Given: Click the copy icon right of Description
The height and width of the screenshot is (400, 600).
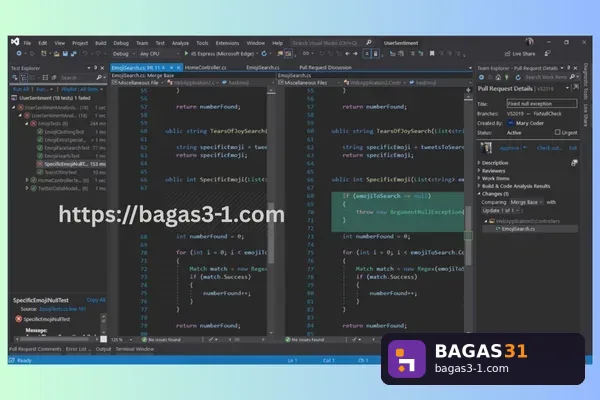Looking at the screenshot, I should coord(574,163).
